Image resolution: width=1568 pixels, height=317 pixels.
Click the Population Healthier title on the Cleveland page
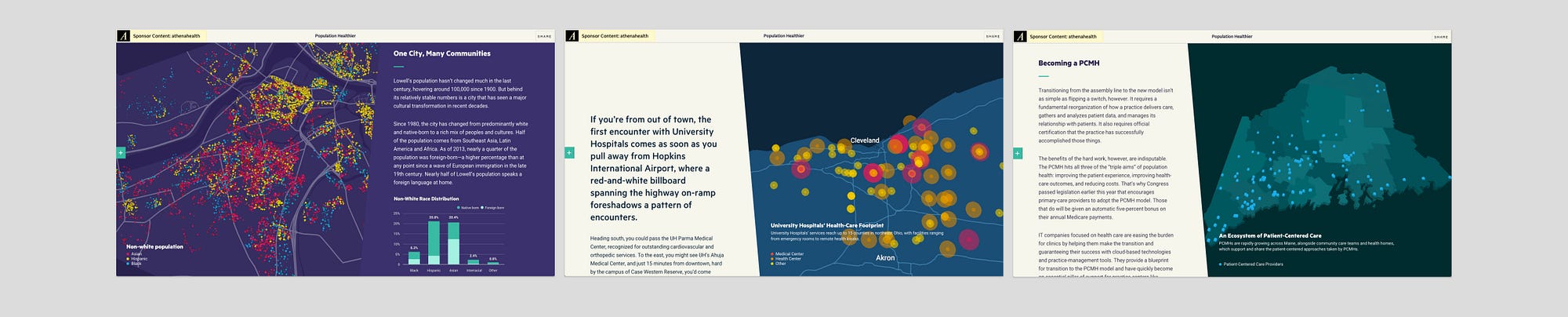click(x=783, y=36)
